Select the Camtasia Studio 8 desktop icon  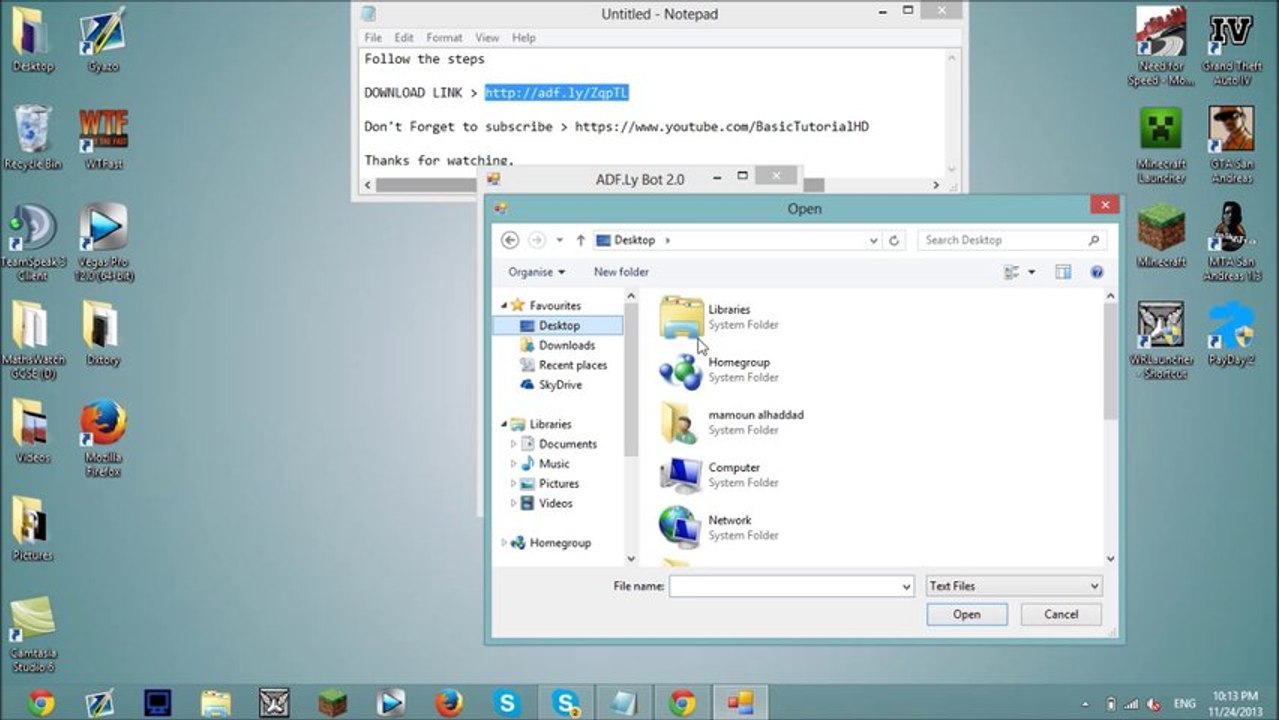click(32, 634)
